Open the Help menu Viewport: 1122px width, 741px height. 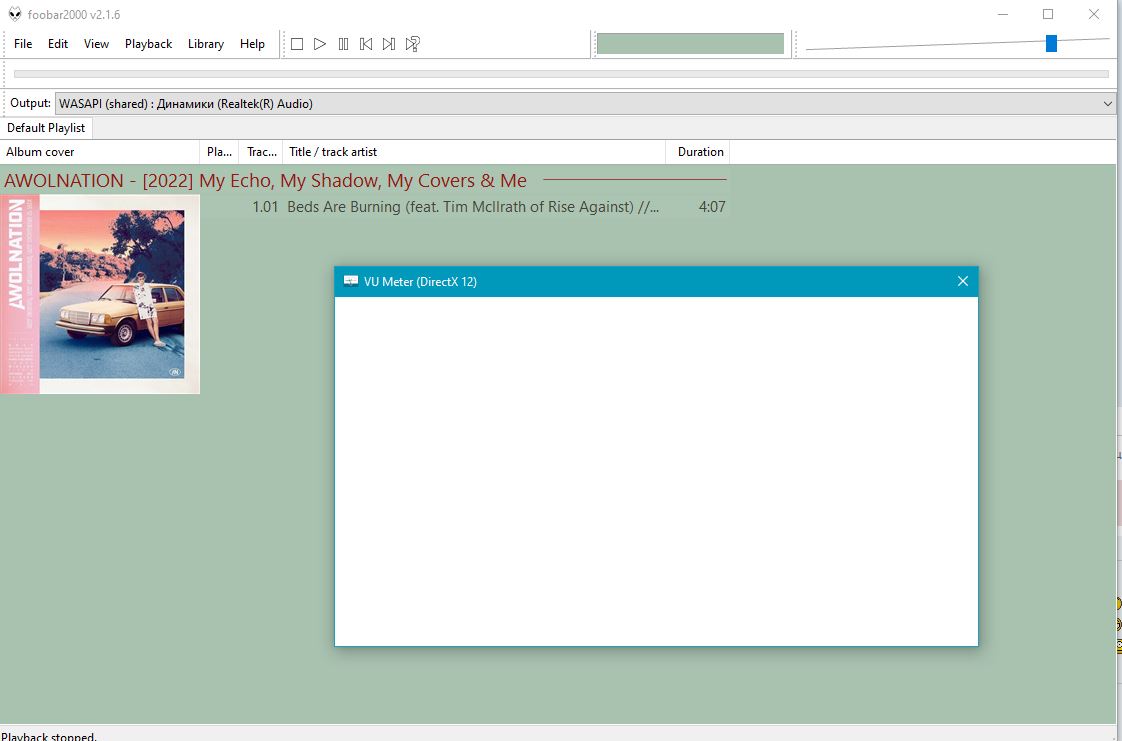pyautogui.click(x=252, y=44)
